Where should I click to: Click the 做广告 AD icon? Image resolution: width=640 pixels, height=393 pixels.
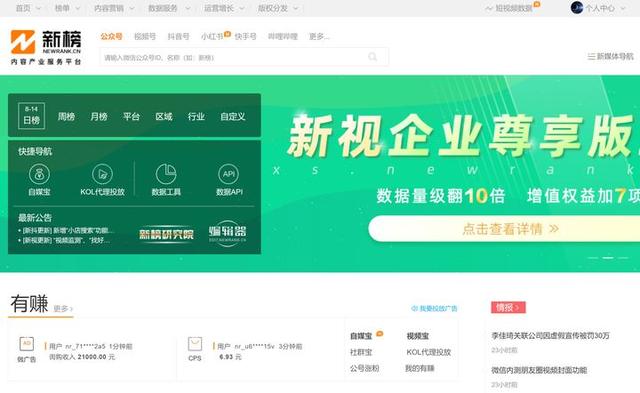27,344
